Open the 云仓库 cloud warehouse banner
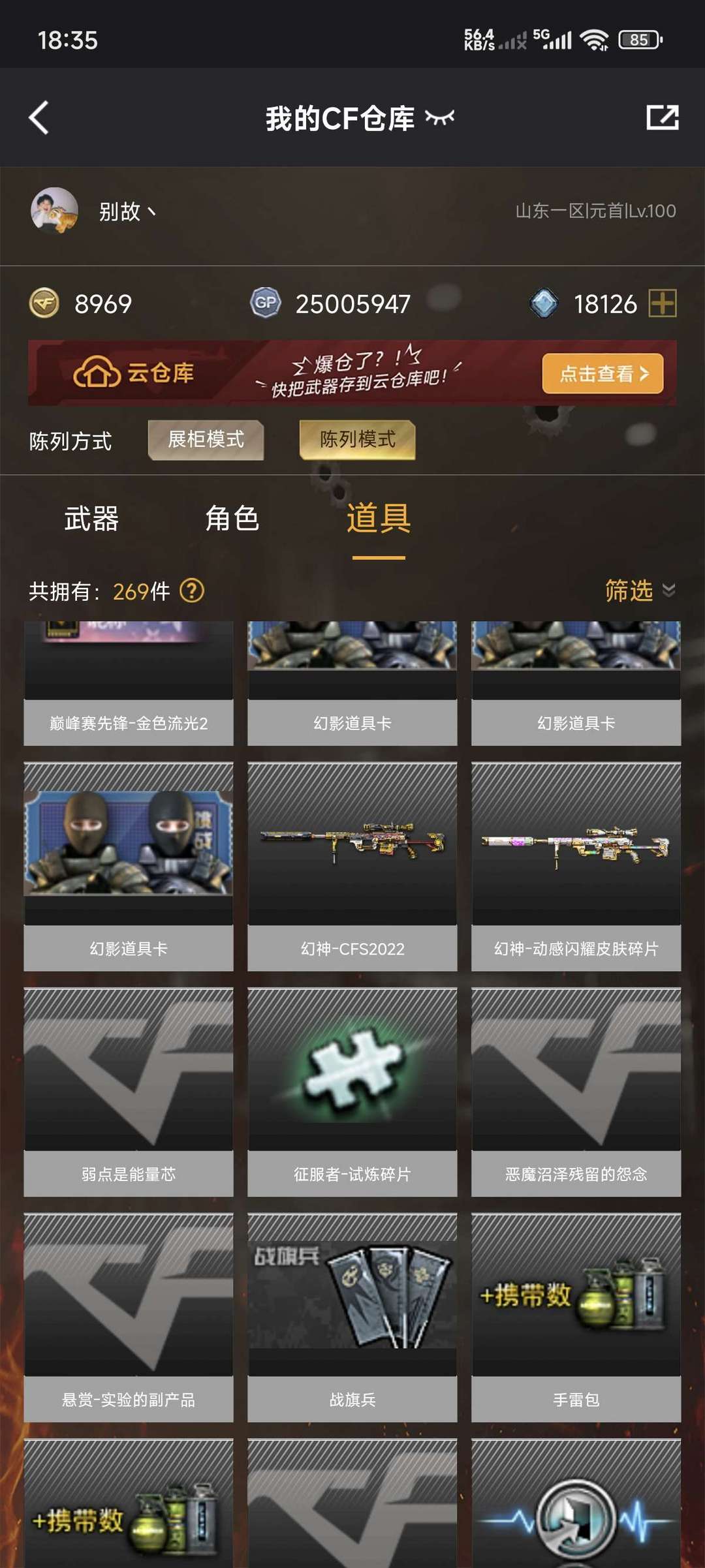The height and width of the screenshot is (1568, 705). point(352,373)
